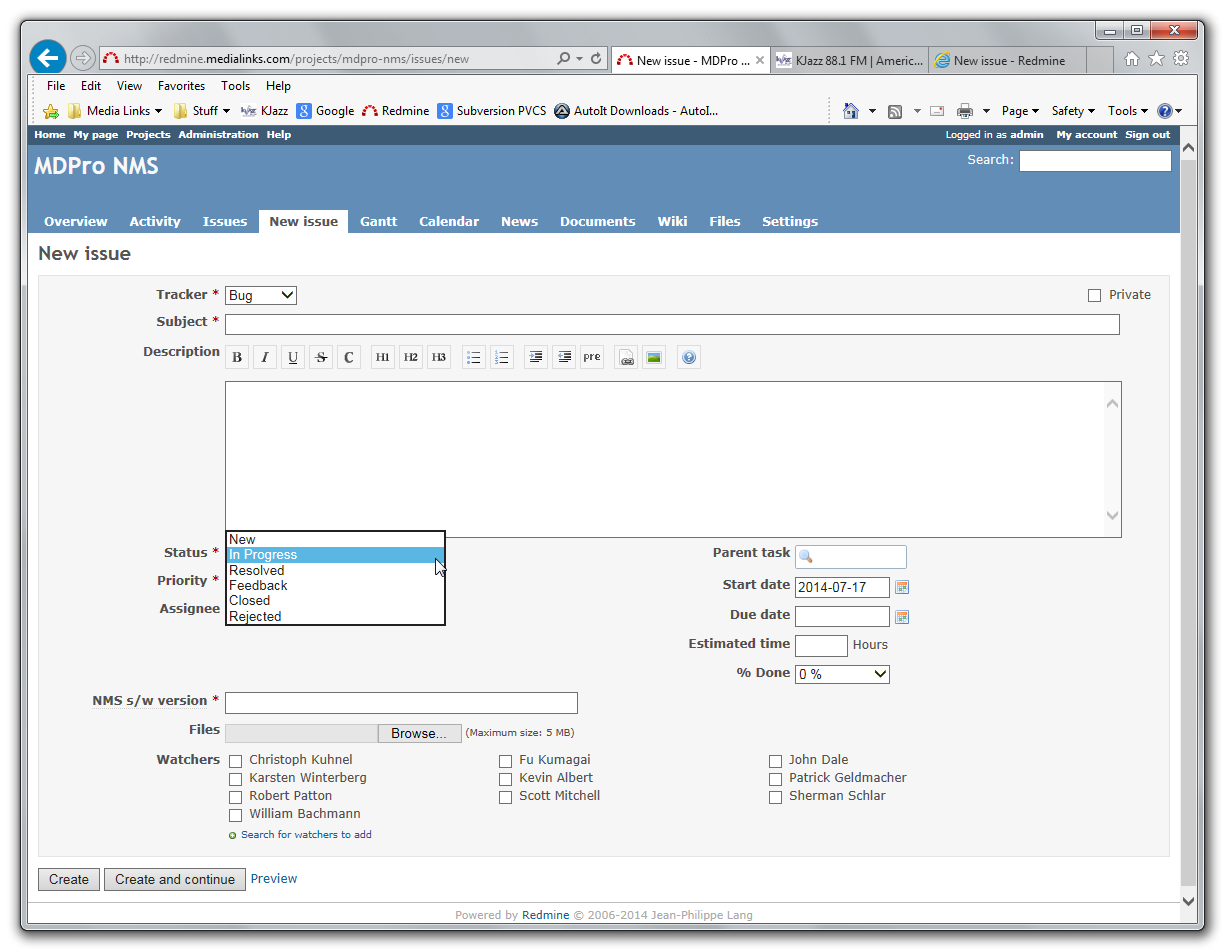Click the Create button
Screen dimensions: 1225x951
click(69, 880)
